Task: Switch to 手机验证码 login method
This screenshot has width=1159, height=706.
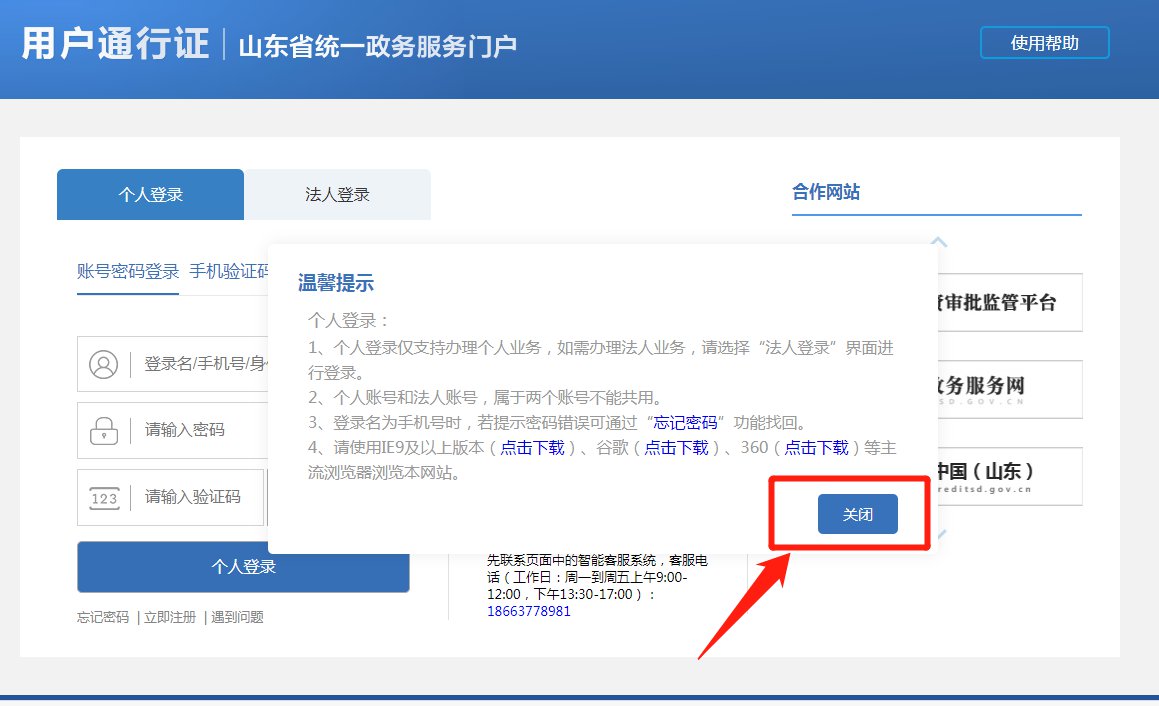Action: pyautogui.click(x=229, y=271)
